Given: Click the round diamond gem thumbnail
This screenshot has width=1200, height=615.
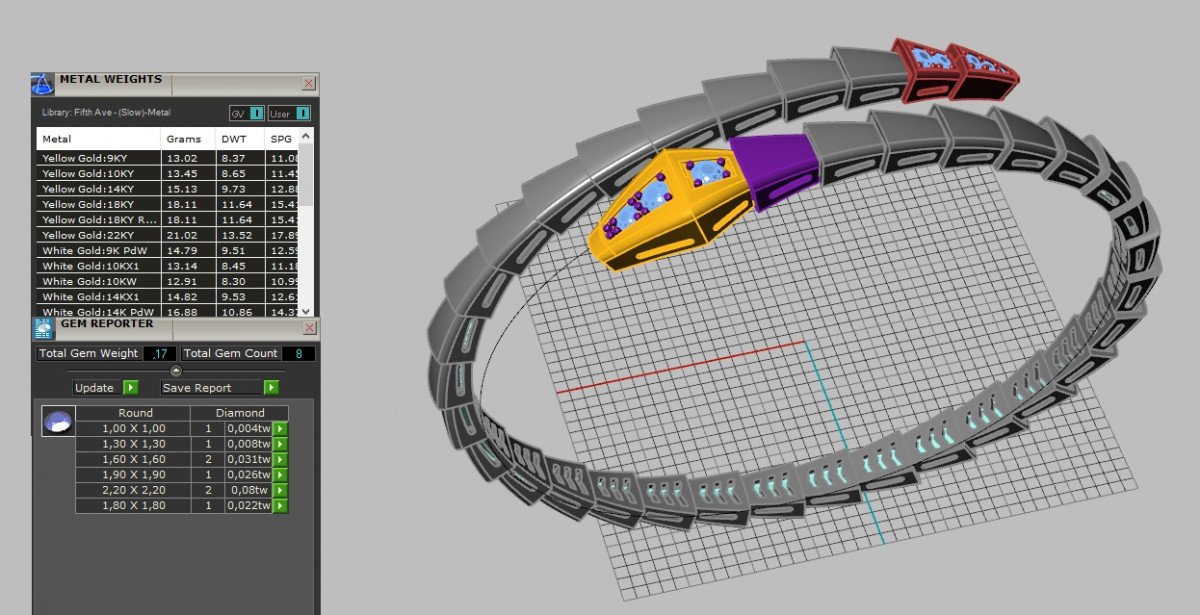Looking at the screenshot, I should 58,421.
